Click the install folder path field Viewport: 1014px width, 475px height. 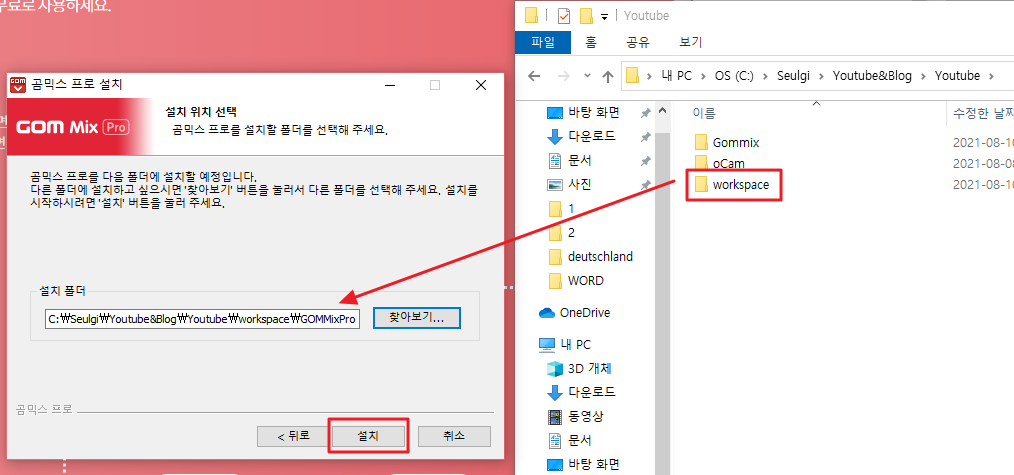click(202, 319)
